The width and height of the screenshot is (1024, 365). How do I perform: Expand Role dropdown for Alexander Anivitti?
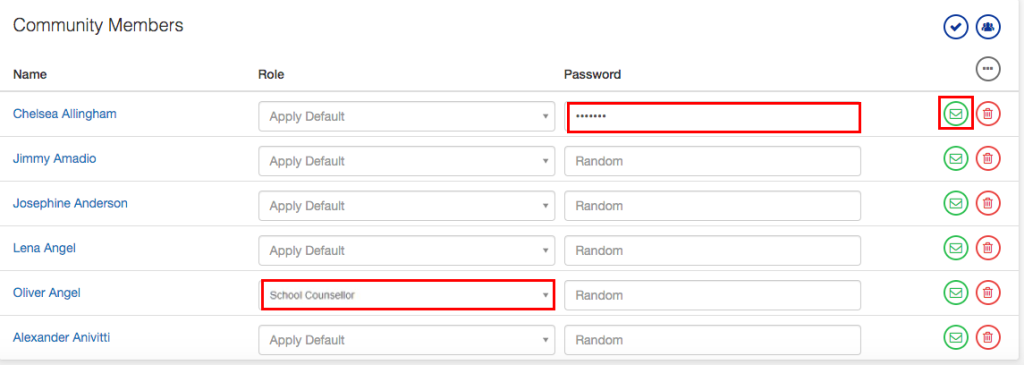(x=407, y=340)
